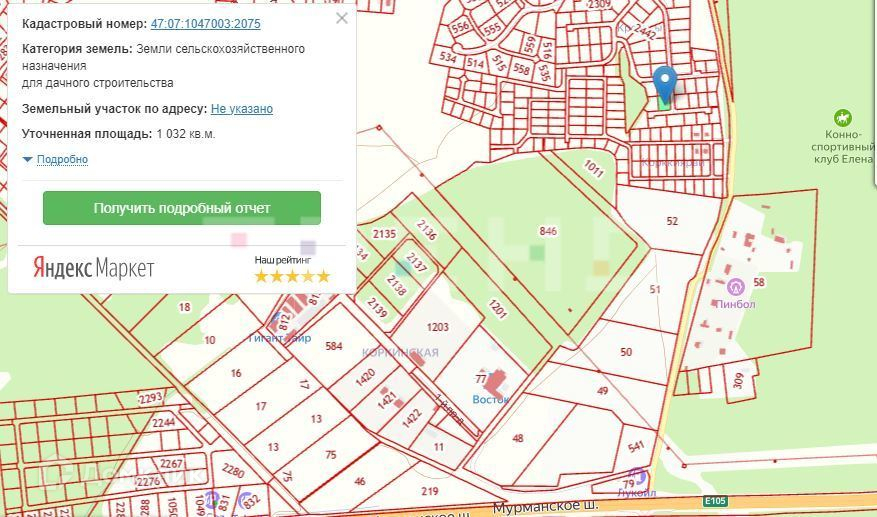Open cadastral number 47:07:1047003:2075 link
877x517 pixels.
[205, 24]
